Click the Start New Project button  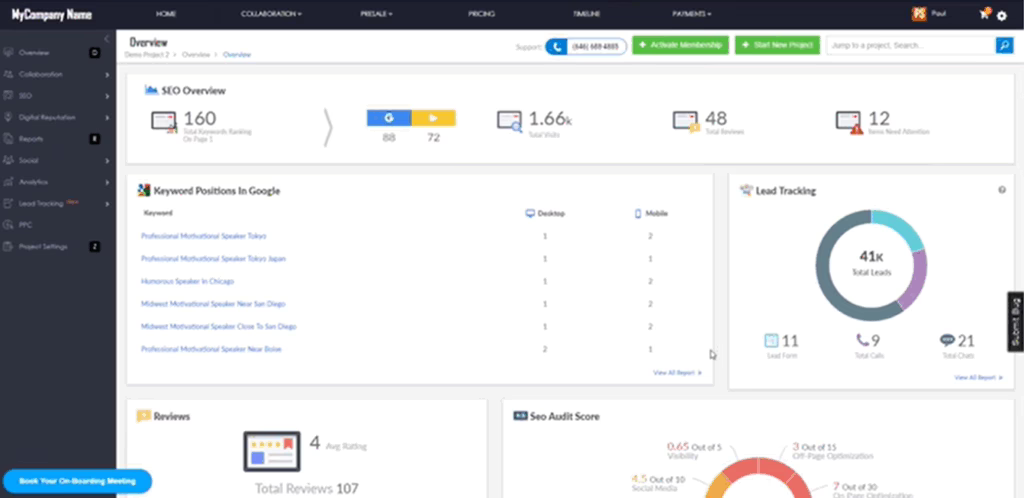coord(777,45)
